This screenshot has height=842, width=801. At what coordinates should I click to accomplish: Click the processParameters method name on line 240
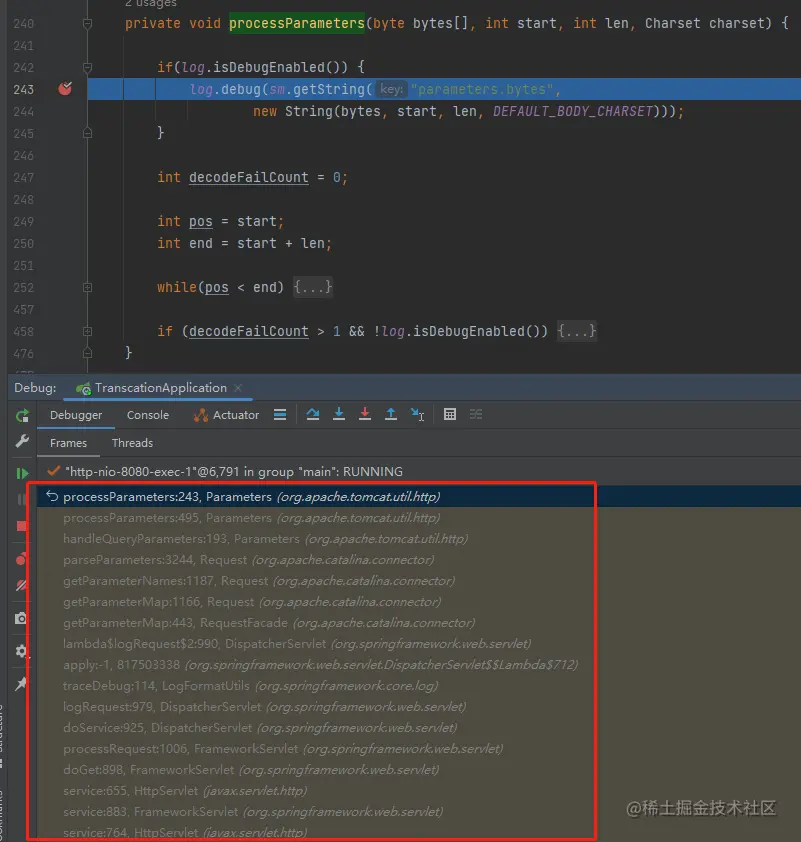tap(297, 23)
